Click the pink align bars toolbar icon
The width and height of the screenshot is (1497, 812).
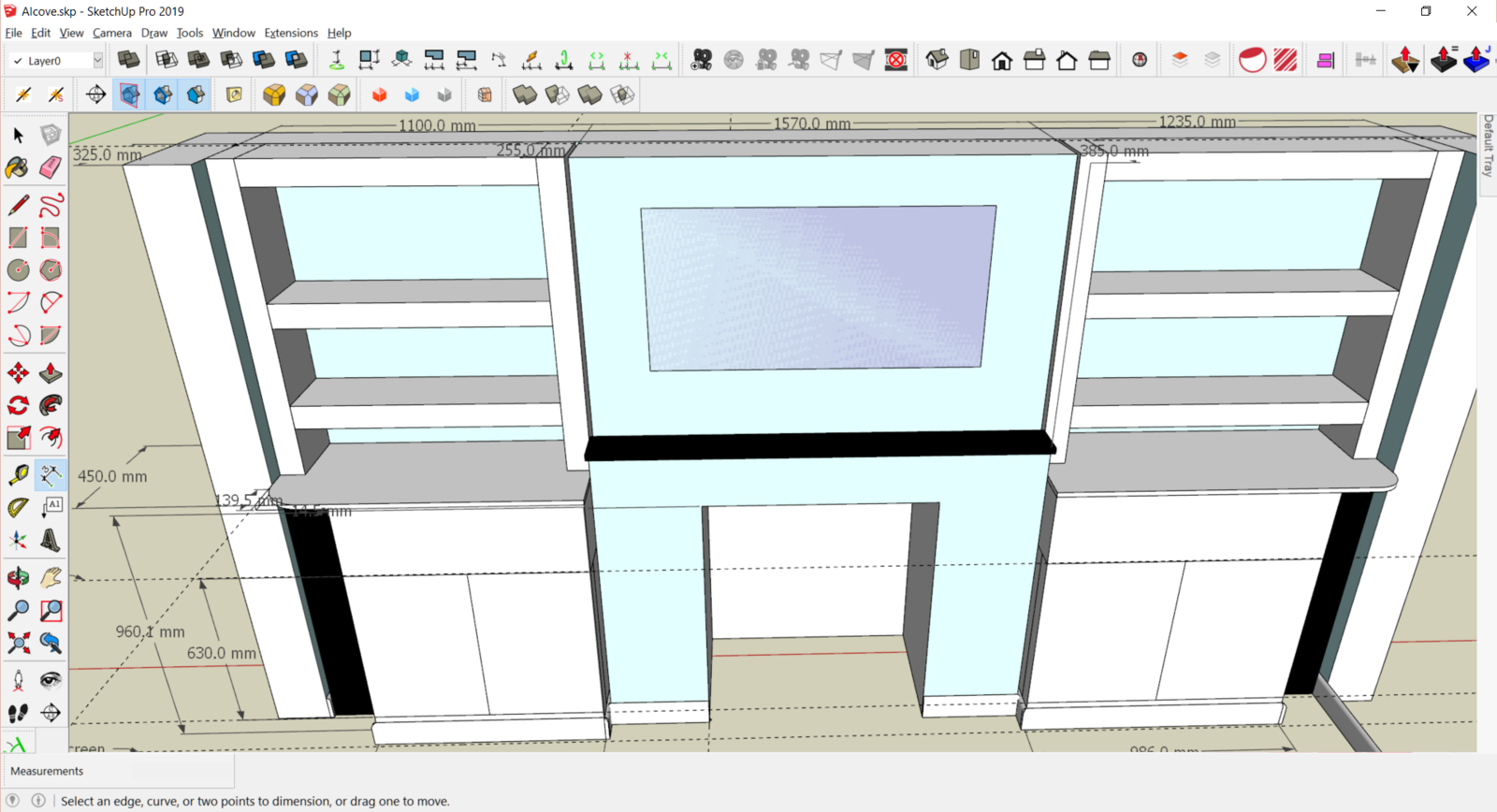(x=1326, y=61)
